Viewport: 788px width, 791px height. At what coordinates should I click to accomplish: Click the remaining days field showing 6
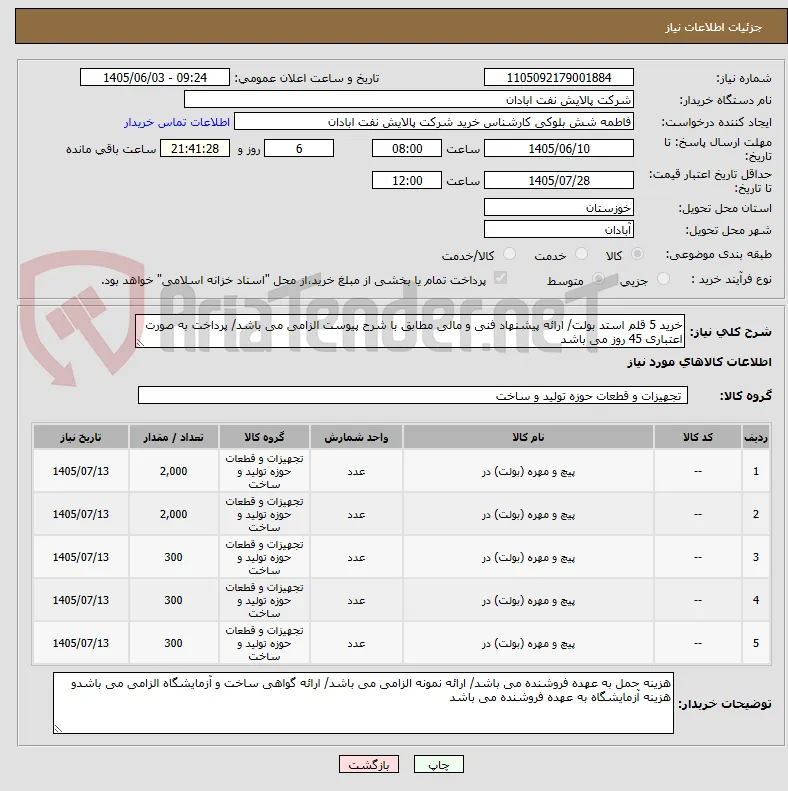(299, 149)
